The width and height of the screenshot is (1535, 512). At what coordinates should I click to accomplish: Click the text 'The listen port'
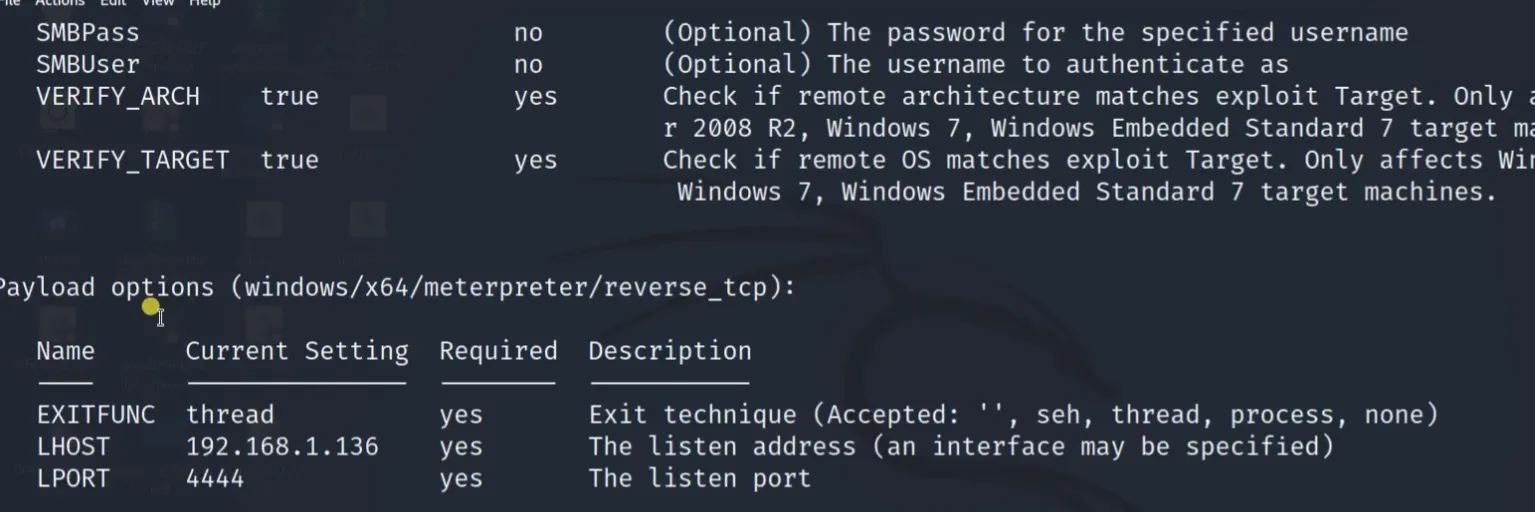pyautogui.click(x=699, y=478)
